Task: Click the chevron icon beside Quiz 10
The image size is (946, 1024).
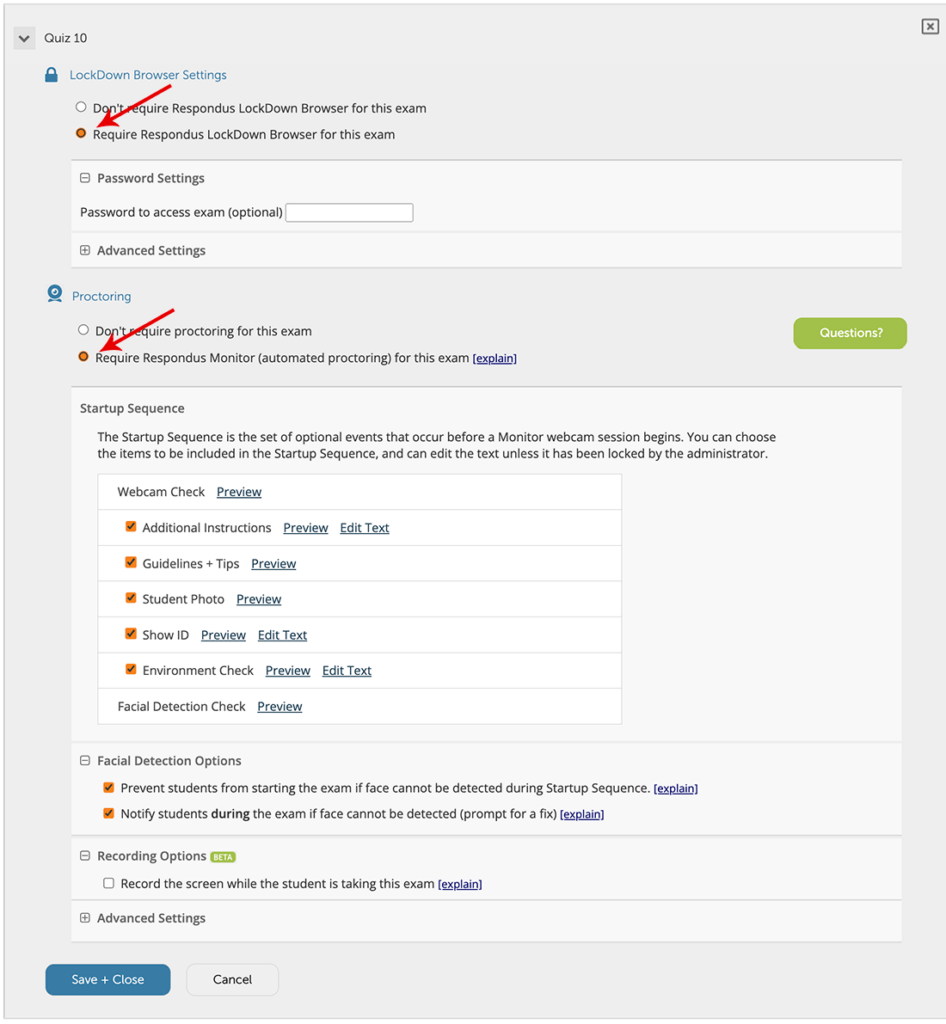Action: pyautogui.click(x=23, y=38)
